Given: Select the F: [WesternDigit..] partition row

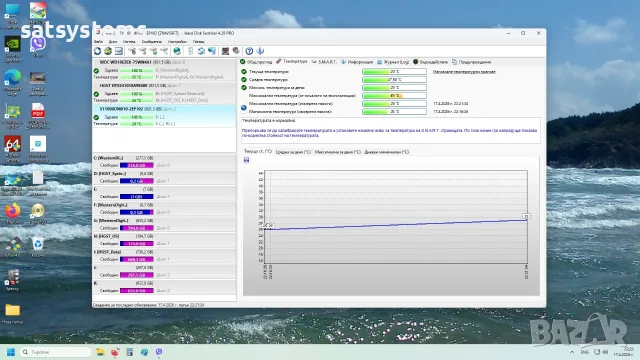Looking at the screenshot, I should click(164, 209).
